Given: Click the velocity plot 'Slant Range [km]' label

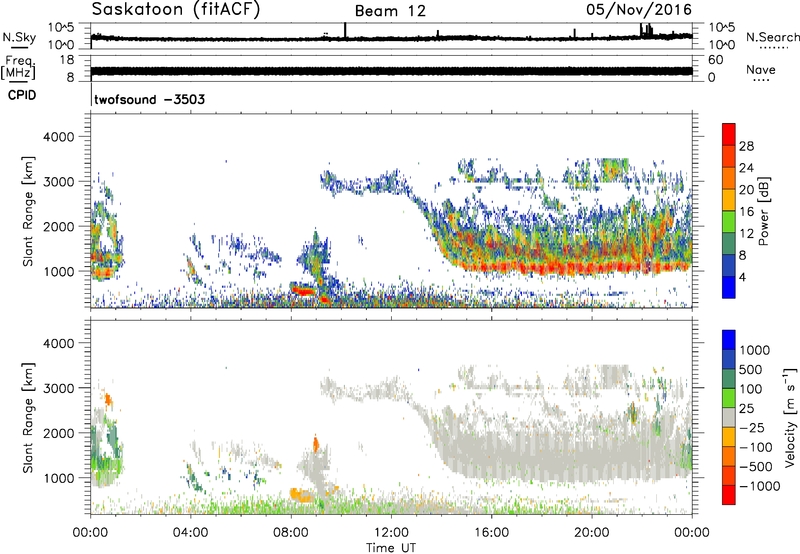Looking at the screenshot, I should pyautogui.click(x=28, y=418).
